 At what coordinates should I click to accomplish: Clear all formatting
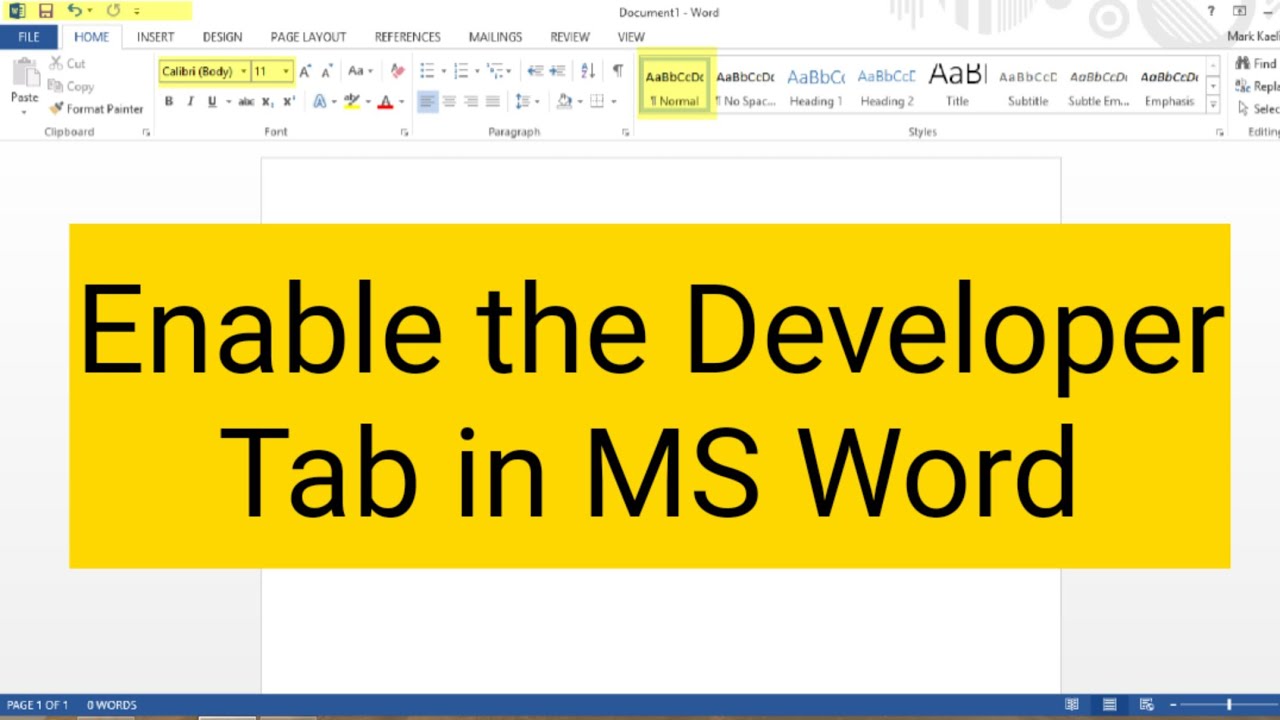[397, 71]
